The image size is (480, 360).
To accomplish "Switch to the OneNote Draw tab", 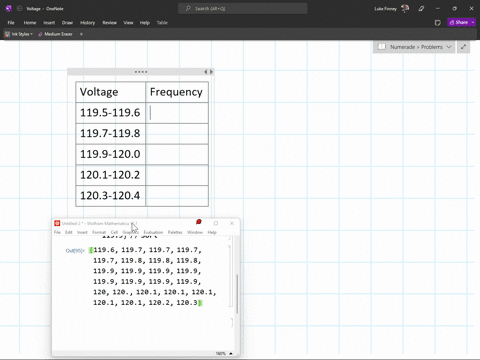I will coord(67,23).
